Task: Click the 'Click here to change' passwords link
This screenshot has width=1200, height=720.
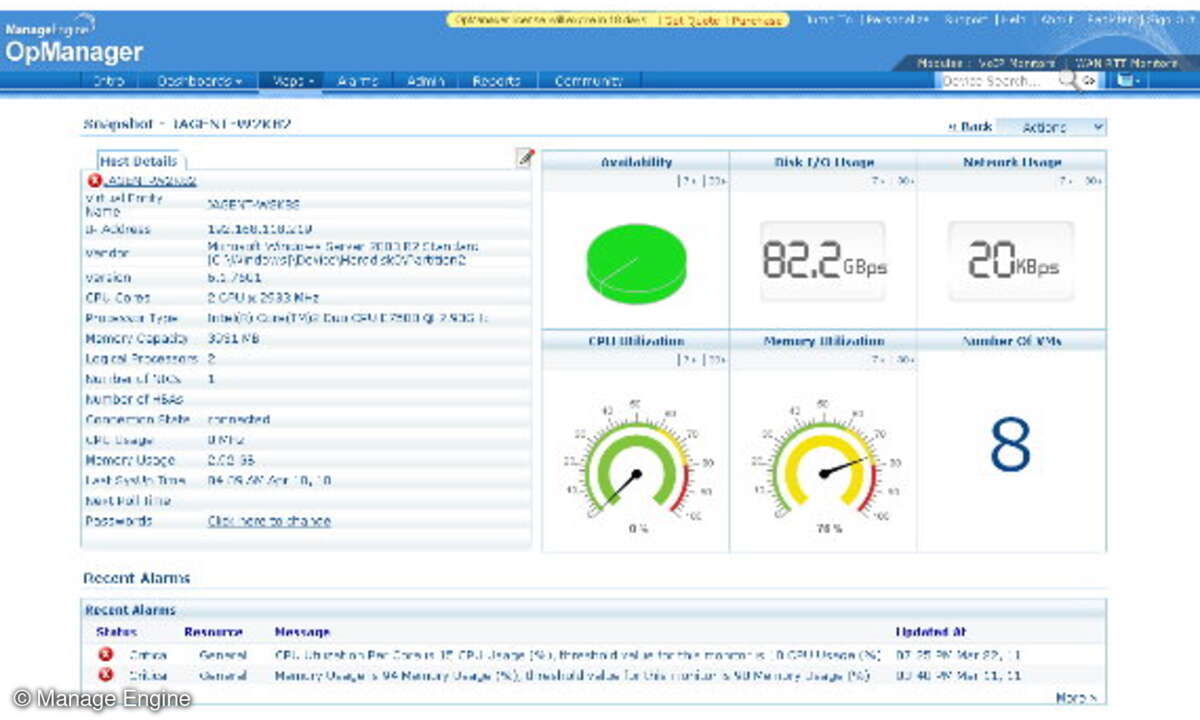Action: click(269, 521)
